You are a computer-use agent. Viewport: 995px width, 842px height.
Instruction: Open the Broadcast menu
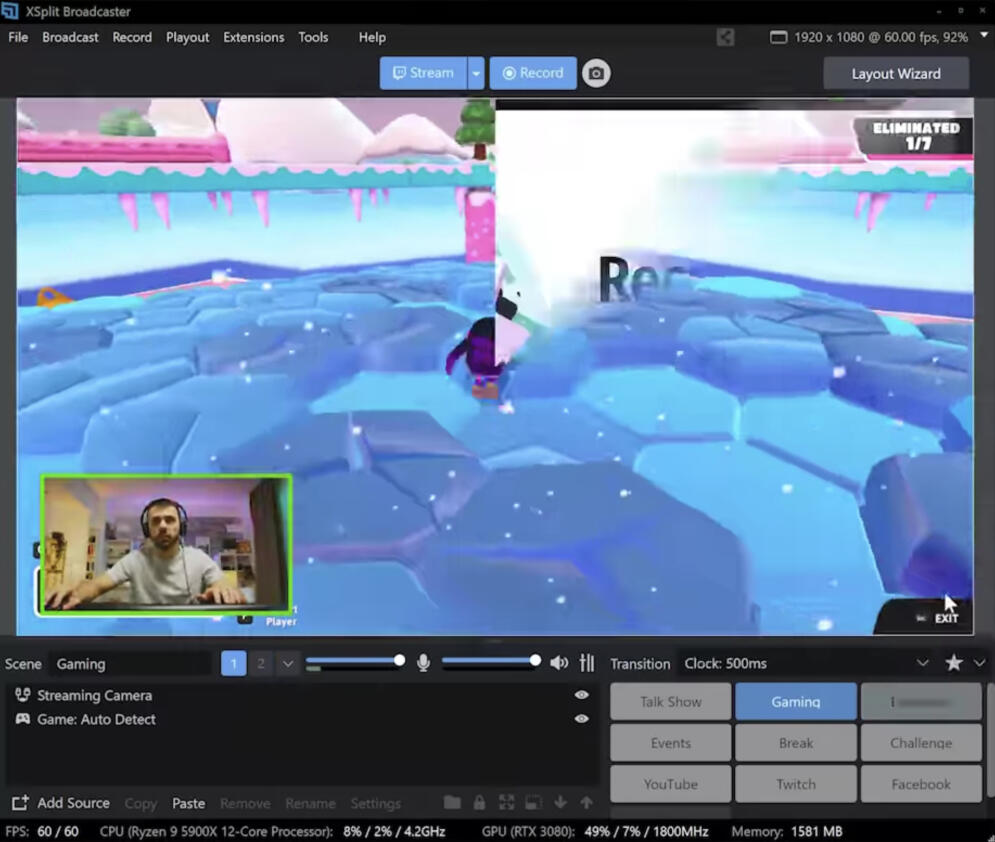pos(70,37)
